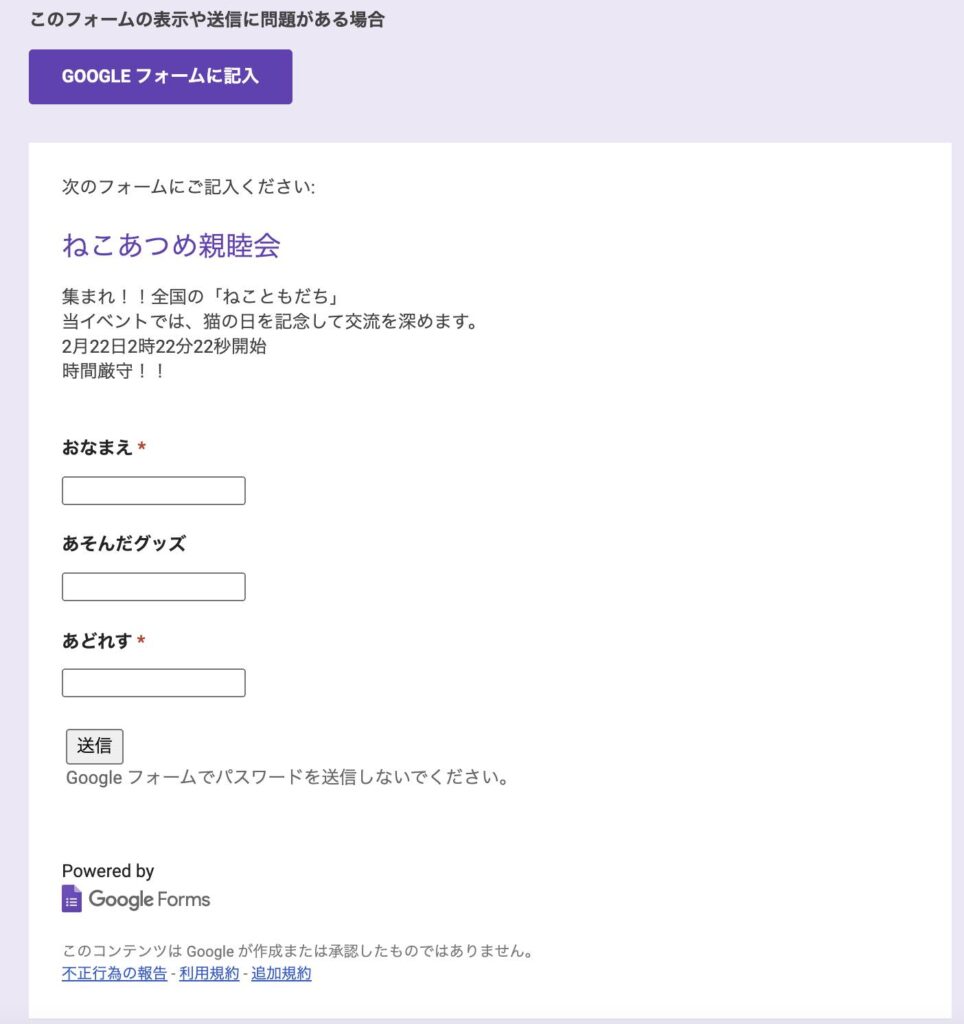The height and width of the screenshot is (1024, 964).
Task: Click the GOOGLE フォームに記入 button
Action: pyautogui.click(x=160, y=76)
